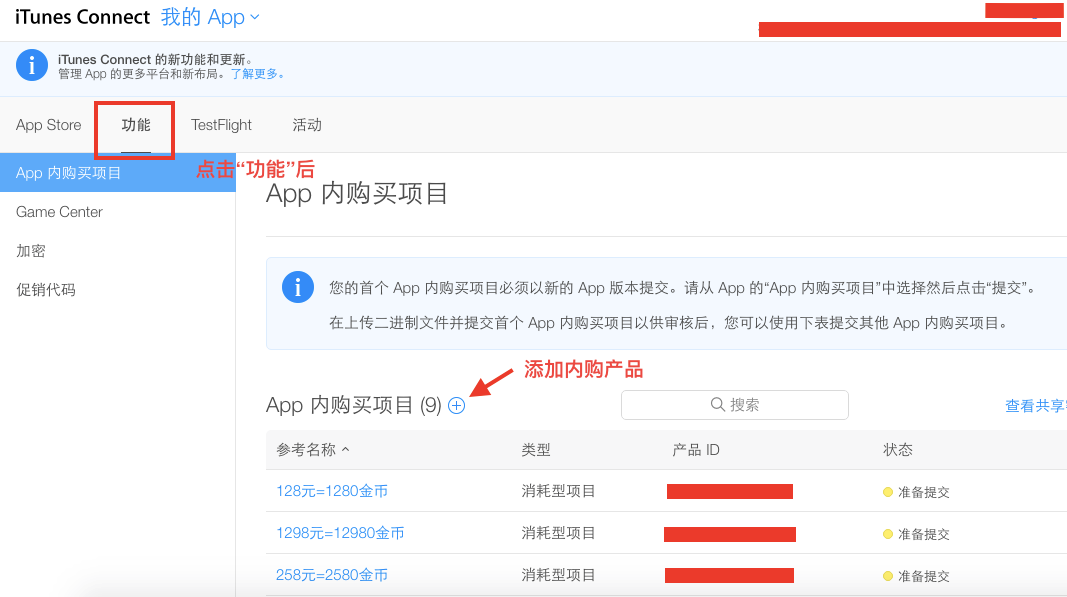1067x597 pixels.
Task: Select App 内购买项目 in sidebar
Action: 118,173
